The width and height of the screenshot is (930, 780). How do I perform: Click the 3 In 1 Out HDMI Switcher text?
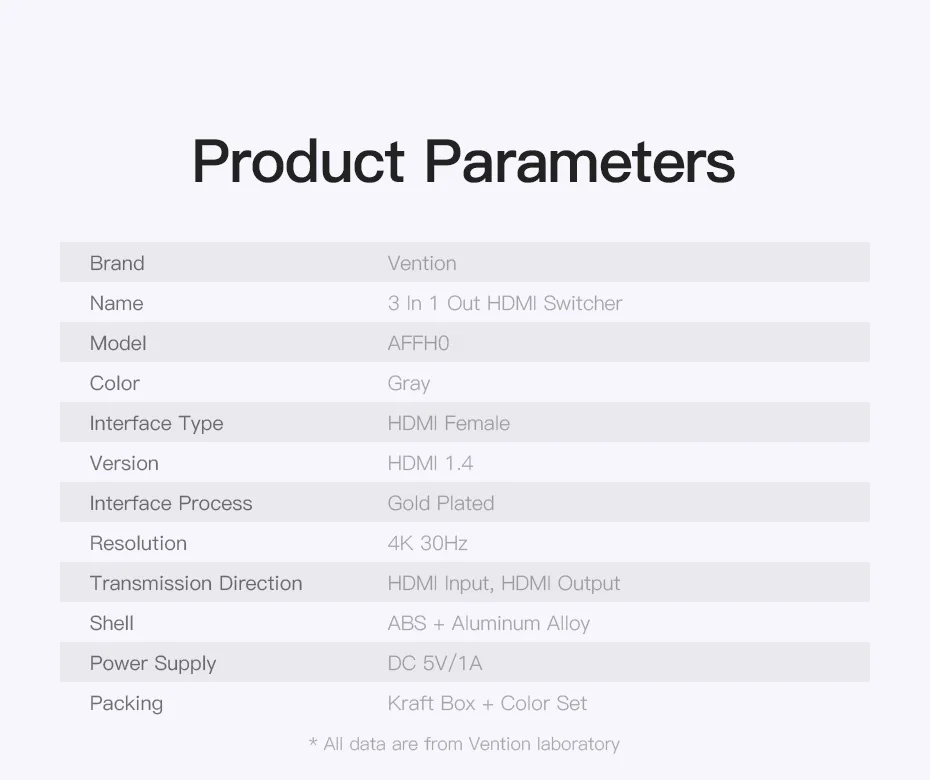(x=505, y=303)
